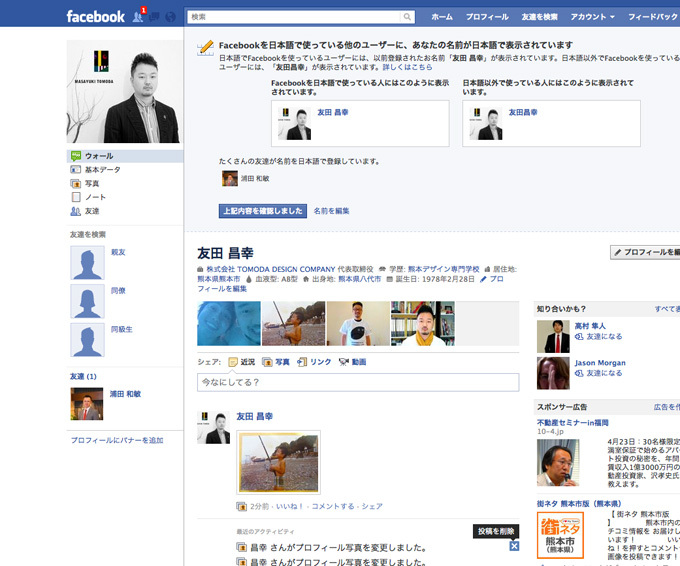Click add-friend icon beside 高村 隼人
The width and height of the screenshot is (680, 566).
[579, 337]
